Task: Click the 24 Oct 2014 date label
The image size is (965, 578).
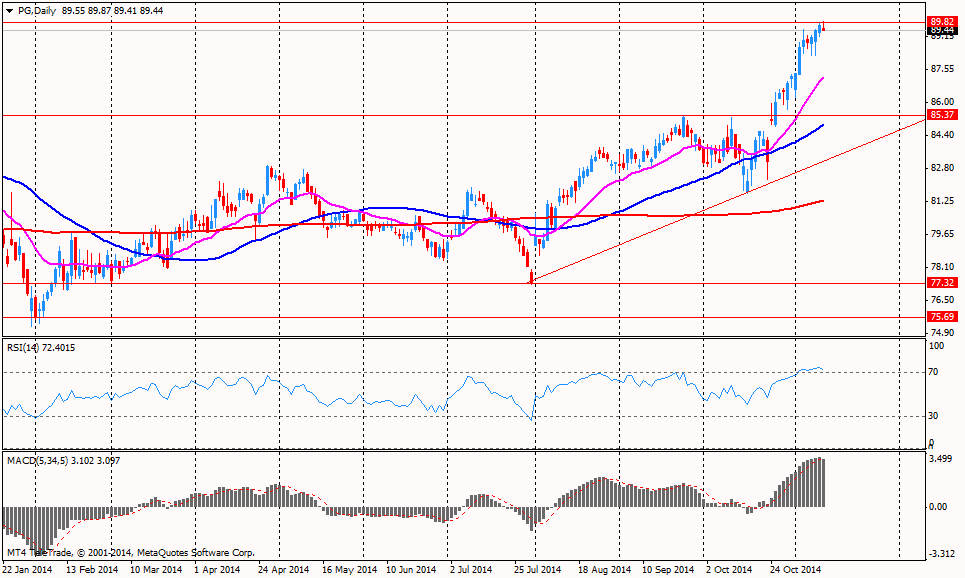Action: click(x=797, y=570)
